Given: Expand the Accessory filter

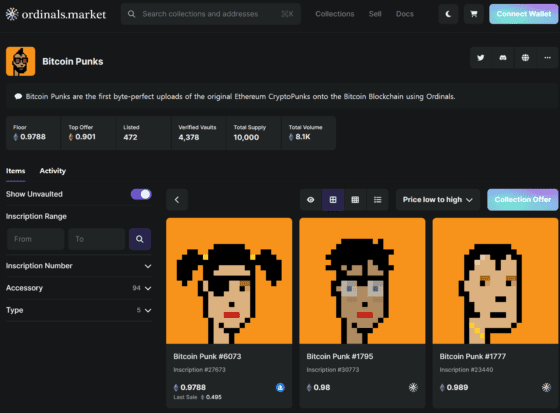Looking at the screenshot, I should pos(79,288).
